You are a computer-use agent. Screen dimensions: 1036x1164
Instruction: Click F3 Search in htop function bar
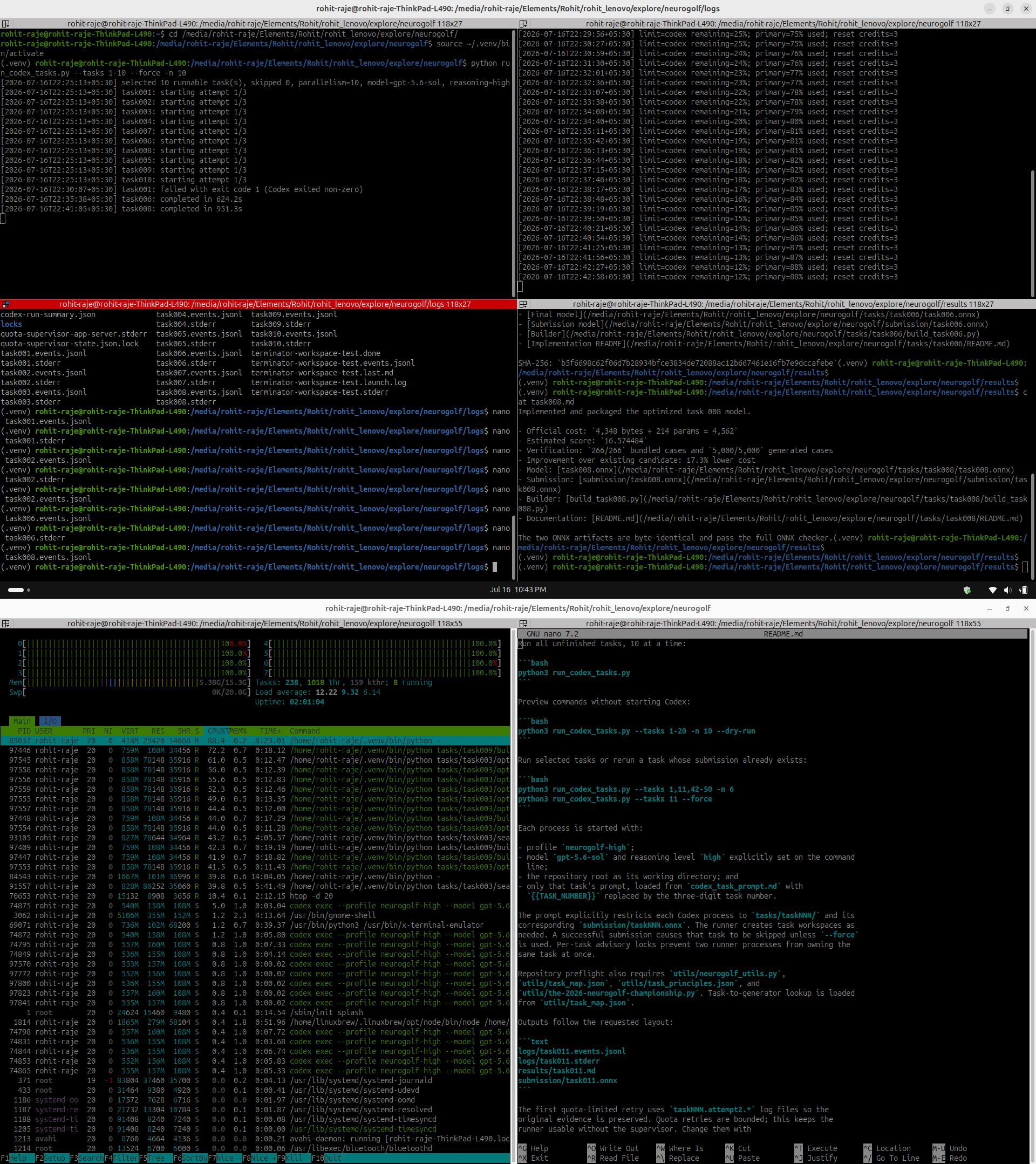click(x=86, y=1158)
